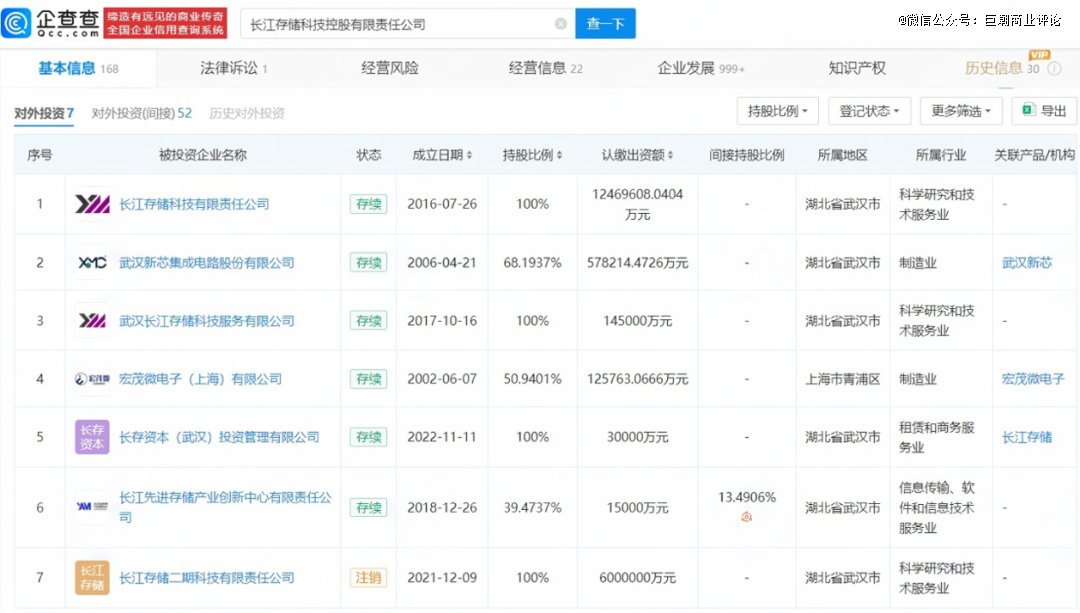Screen dimensions: 1080x613
Task: Clear the search field with the X icon
Action: coord(561,24)
